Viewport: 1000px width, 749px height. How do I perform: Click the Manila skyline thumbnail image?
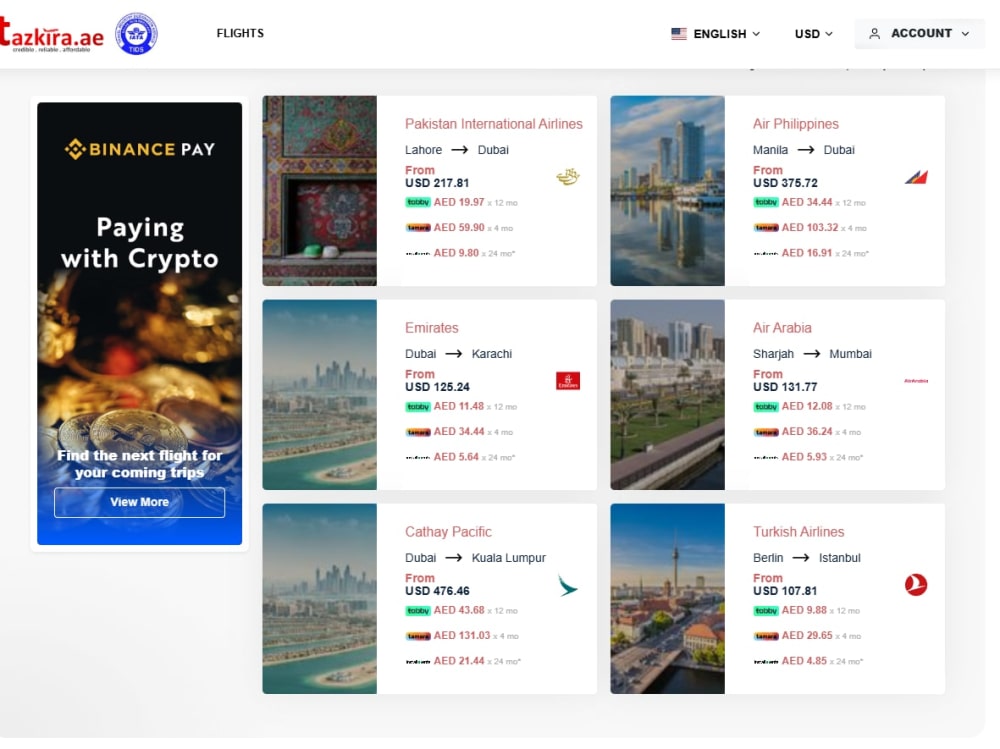668,191
